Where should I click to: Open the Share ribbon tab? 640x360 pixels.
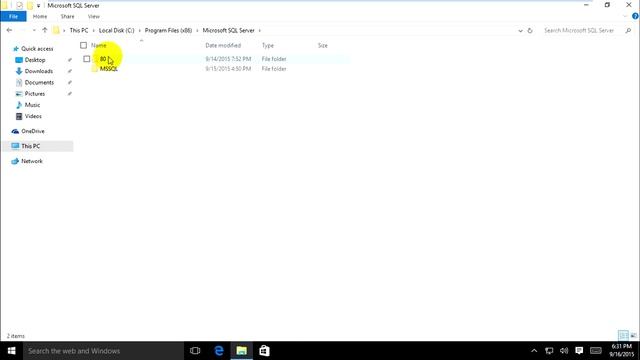pos(67,16)
